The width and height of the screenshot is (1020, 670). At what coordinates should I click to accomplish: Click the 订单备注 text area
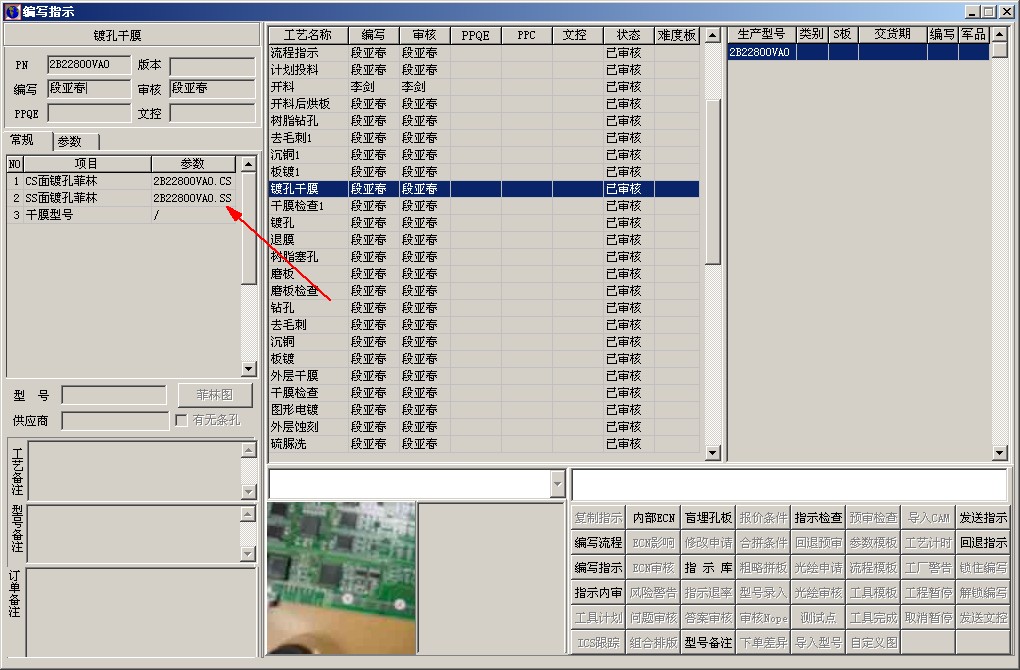tap(141, 612)
